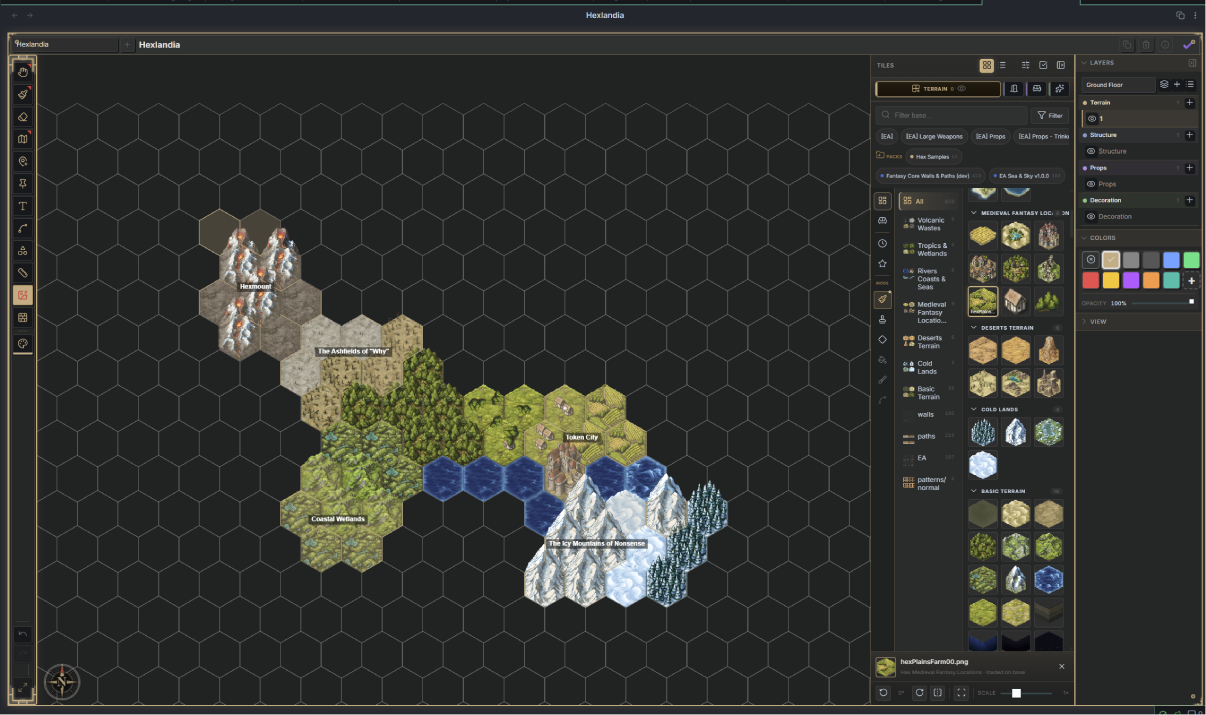Open the recent tiles clock icon
1206x715 pixels.
tap(882, 243)
